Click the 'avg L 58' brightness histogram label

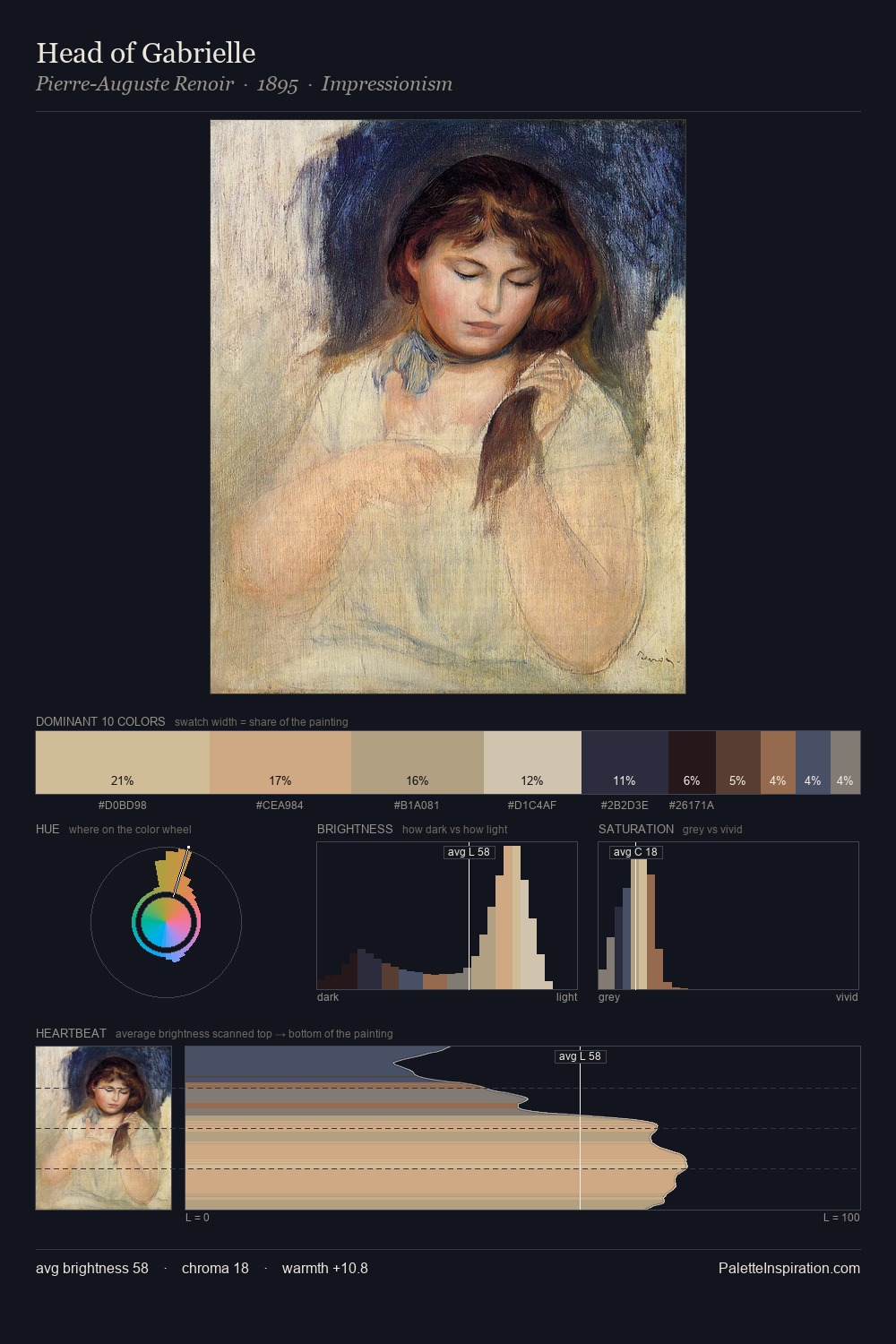click(470, 852)
